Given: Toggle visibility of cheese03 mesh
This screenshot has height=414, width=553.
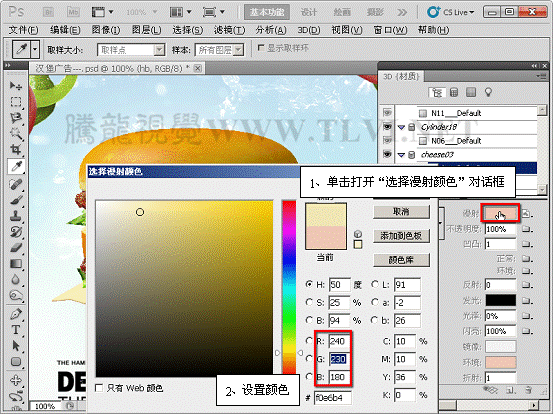Looking at the screenshot, I should (387, 154).
